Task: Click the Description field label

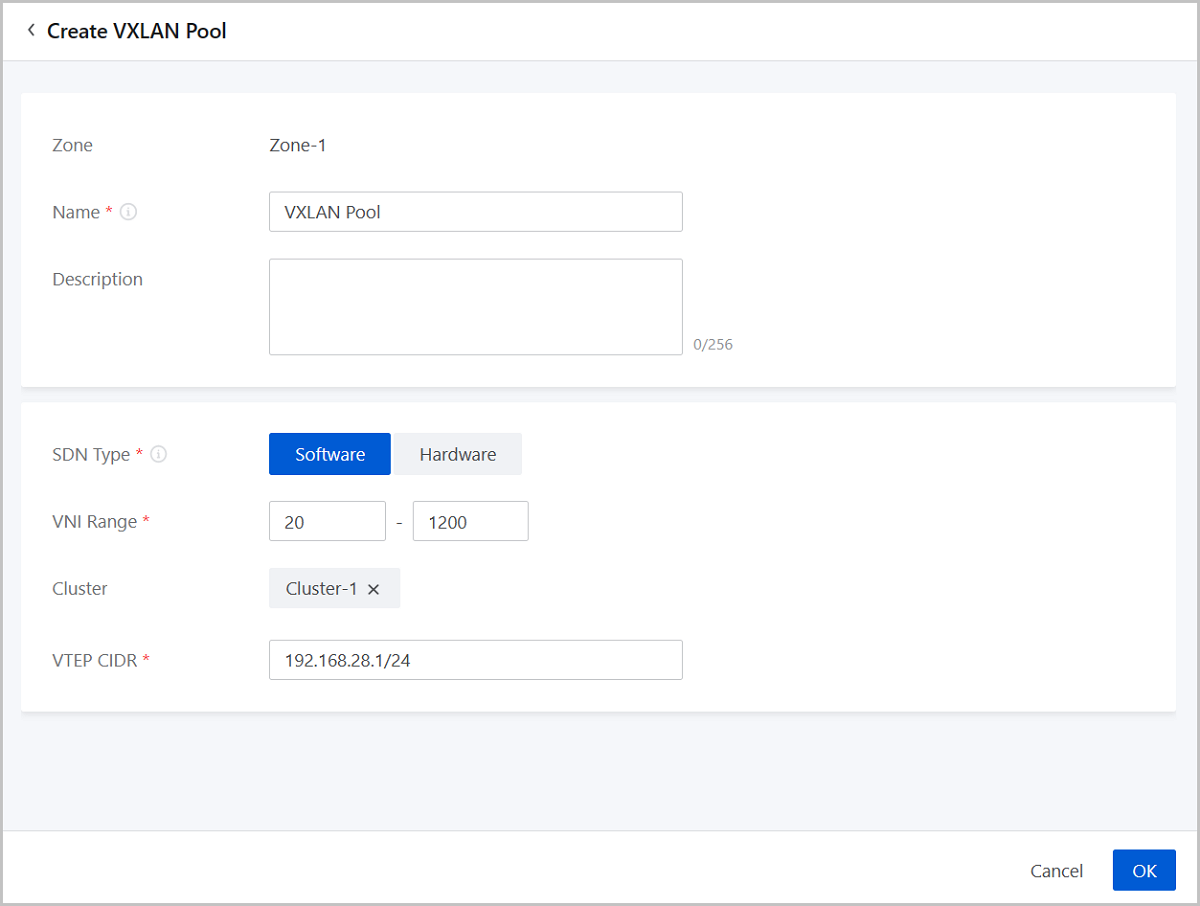Action: coord(97,279)
